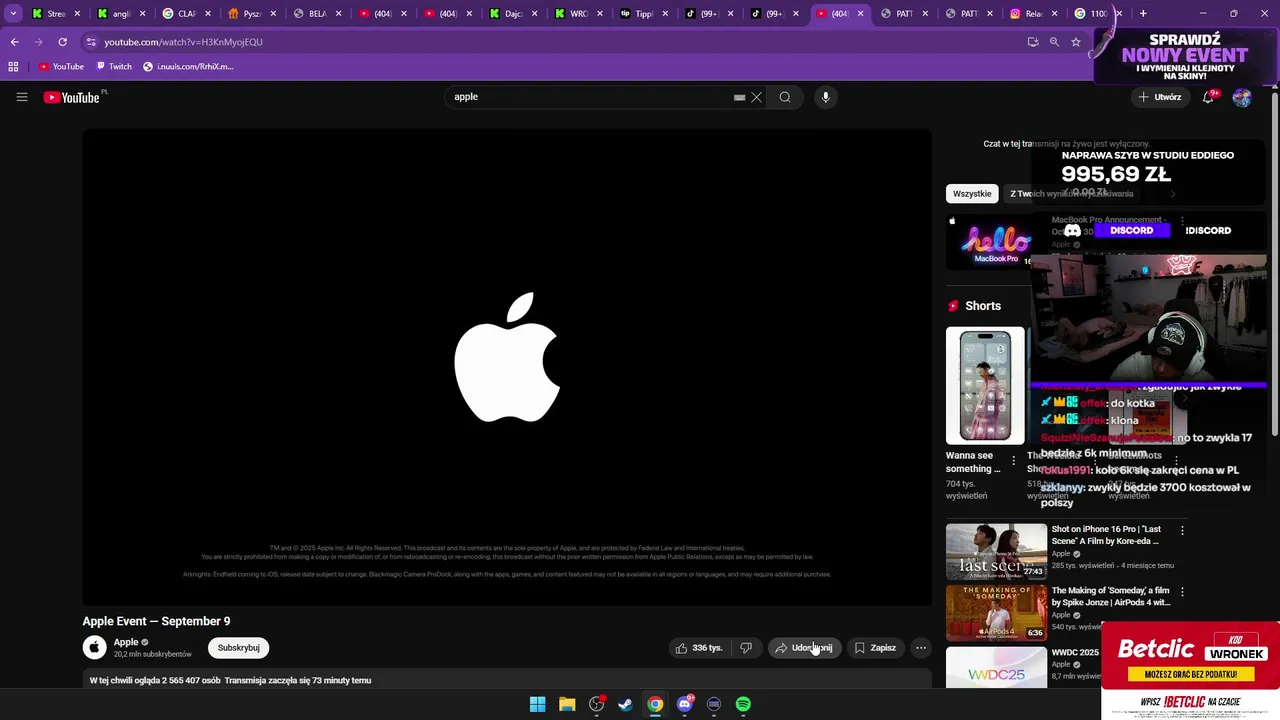The image size is (1280, 720).
Task: Open the account avatar menu
Action: pyautogui.click(x=1242, y=97)
